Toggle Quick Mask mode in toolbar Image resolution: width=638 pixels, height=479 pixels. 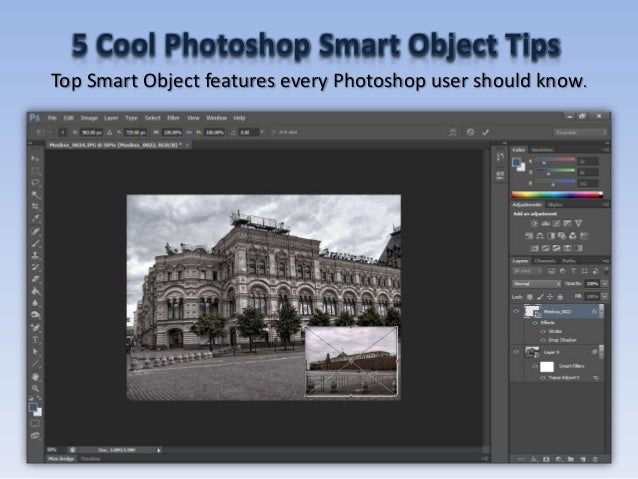(35, 424)
